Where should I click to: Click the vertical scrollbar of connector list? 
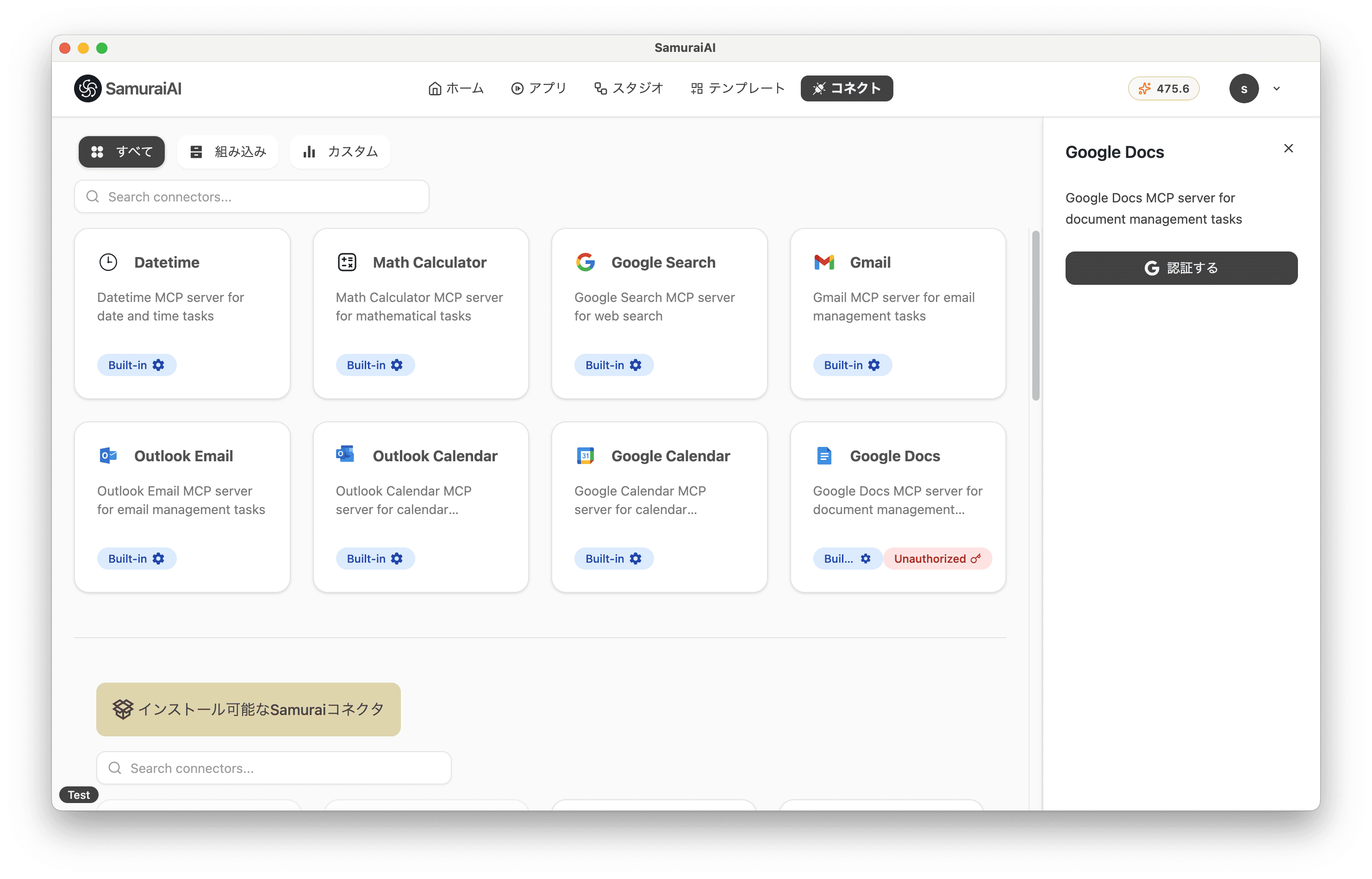click(x=1035, y=316)
